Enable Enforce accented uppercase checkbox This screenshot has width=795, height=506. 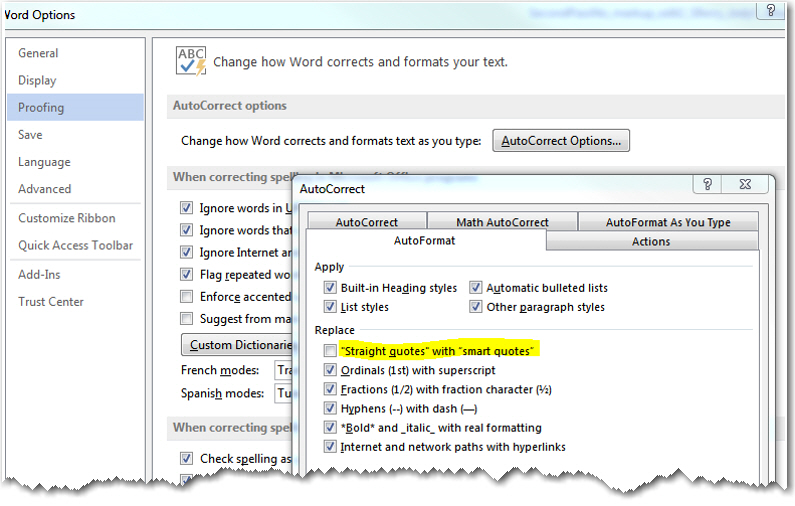coord(187,297)
